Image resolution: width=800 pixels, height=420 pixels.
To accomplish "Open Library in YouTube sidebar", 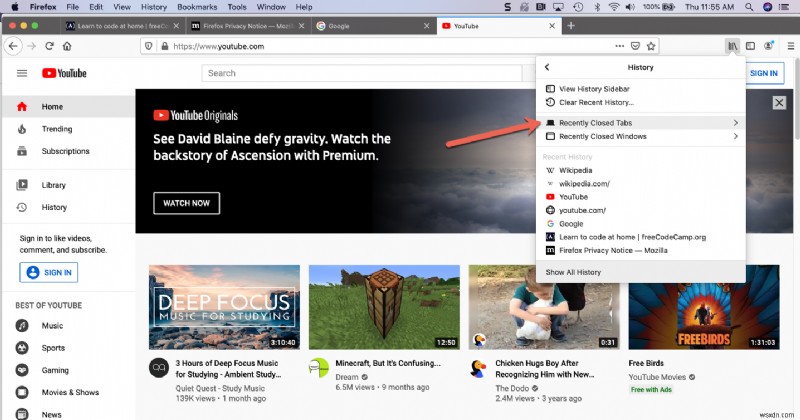I will pyautogui.click(x=69, y=185).
